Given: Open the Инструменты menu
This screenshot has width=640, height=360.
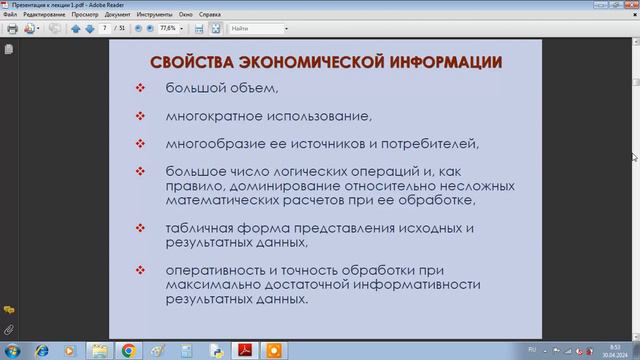Looking at the screenshot, I should click(154, 14).
